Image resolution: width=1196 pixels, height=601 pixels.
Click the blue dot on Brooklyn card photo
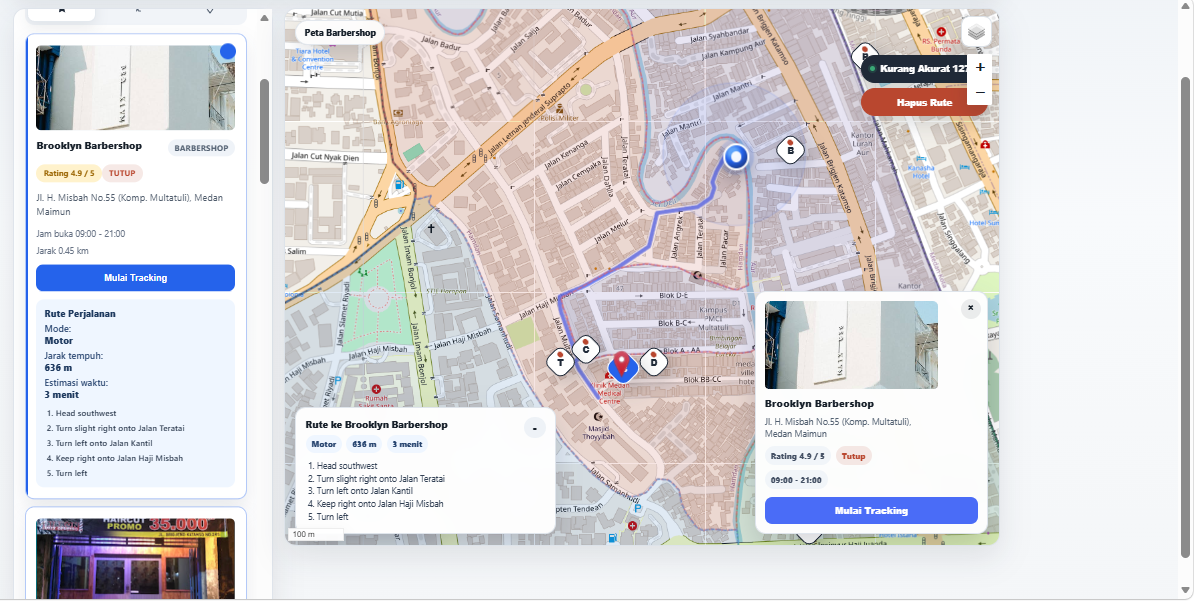click(227, 51)
